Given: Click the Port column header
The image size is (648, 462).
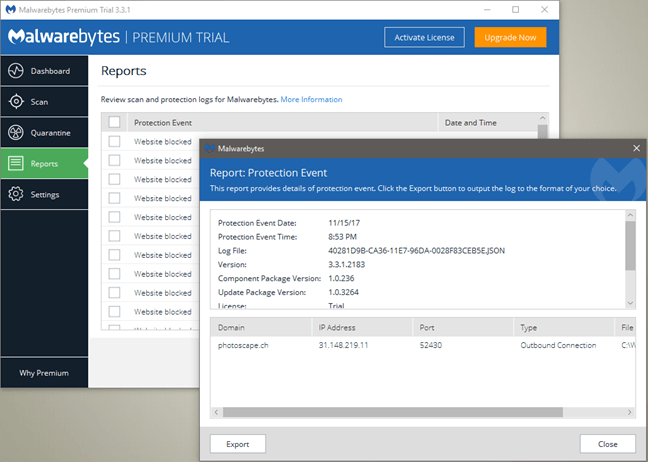Looking at the screenshot, I should point(463,327).
